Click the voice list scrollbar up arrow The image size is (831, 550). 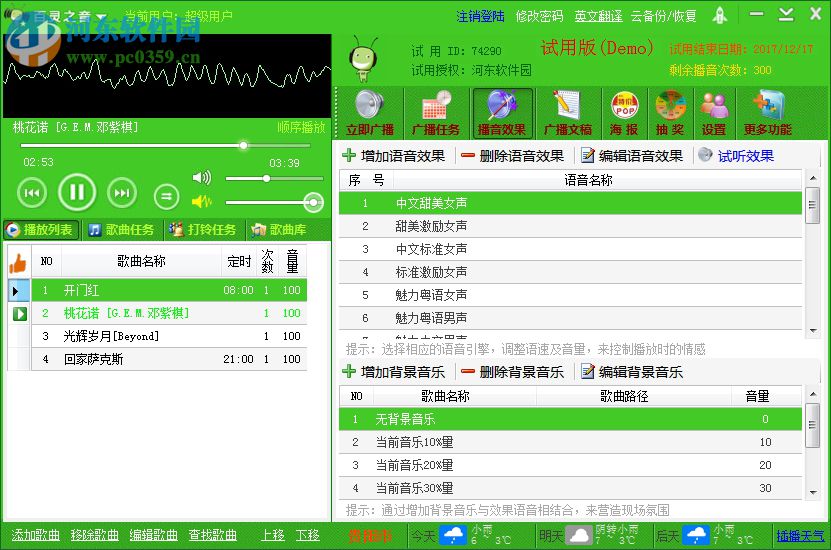[812, 178]
